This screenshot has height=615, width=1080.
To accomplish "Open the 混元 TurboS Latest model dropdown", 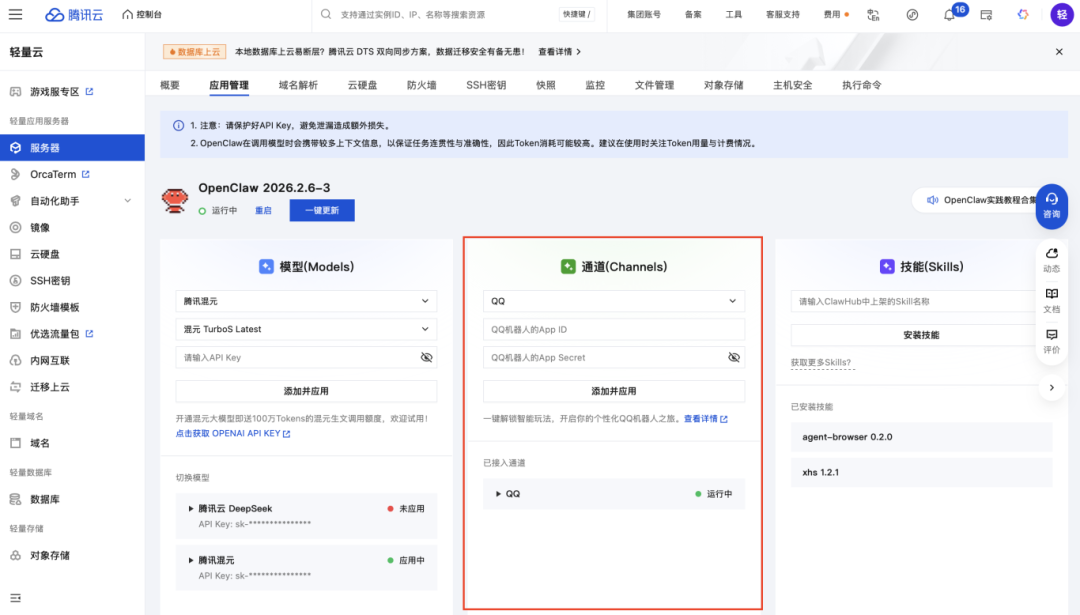I will [306, 329].
